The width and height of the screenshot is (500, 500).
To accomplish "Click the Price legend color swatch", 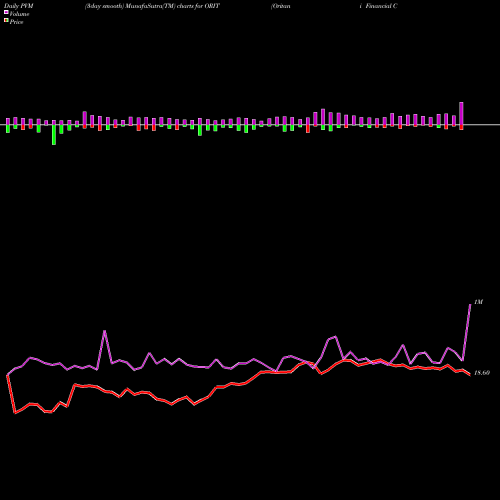I will pos(6,21).
